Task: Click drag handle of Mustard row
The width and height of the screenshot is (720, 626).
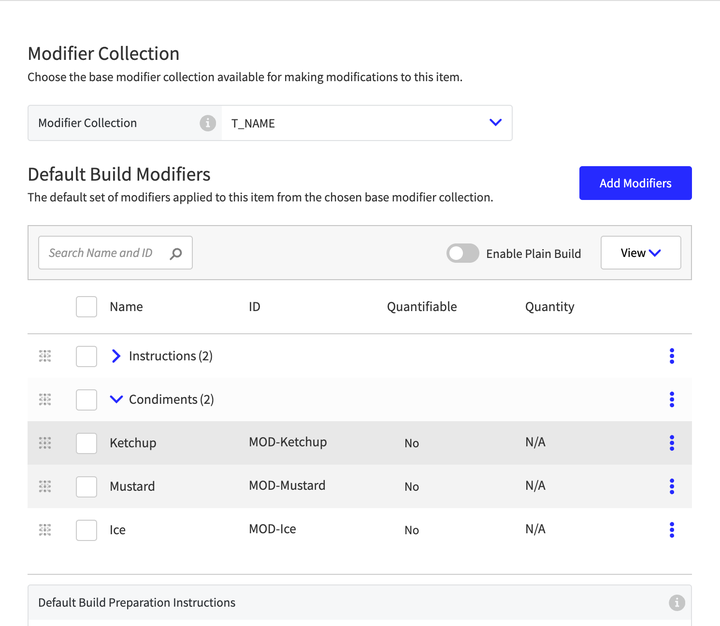Action: (45, 486)
